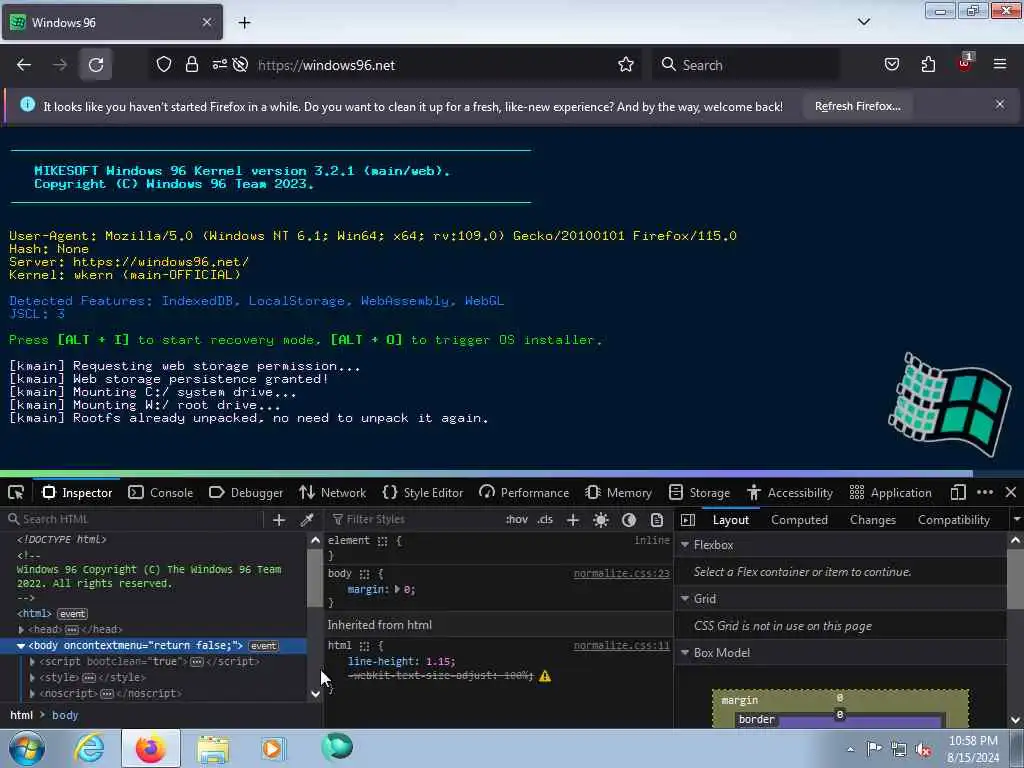Open Windows Explorer from taskbar
This screenshot has height=768, width=1024.
pyautogui.click(x=213, y=748)
